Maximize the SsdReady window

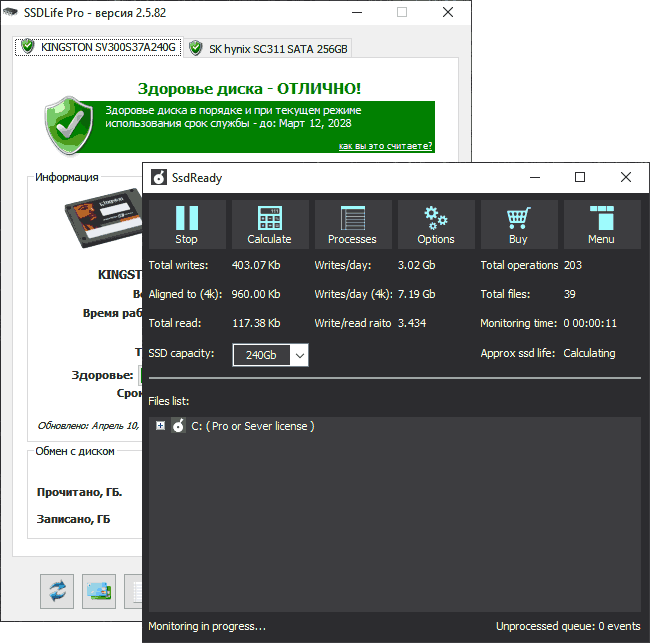tap(580, 177)
